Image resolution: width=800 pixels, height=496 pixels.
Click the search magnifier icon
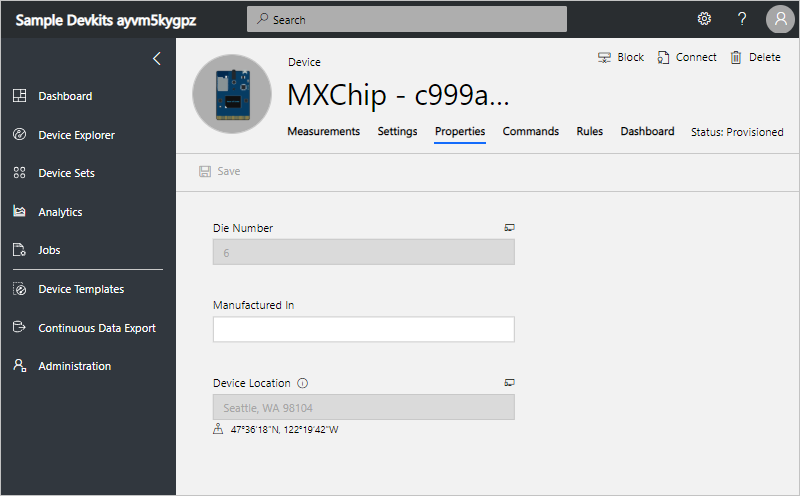click(x=262, y=19)
